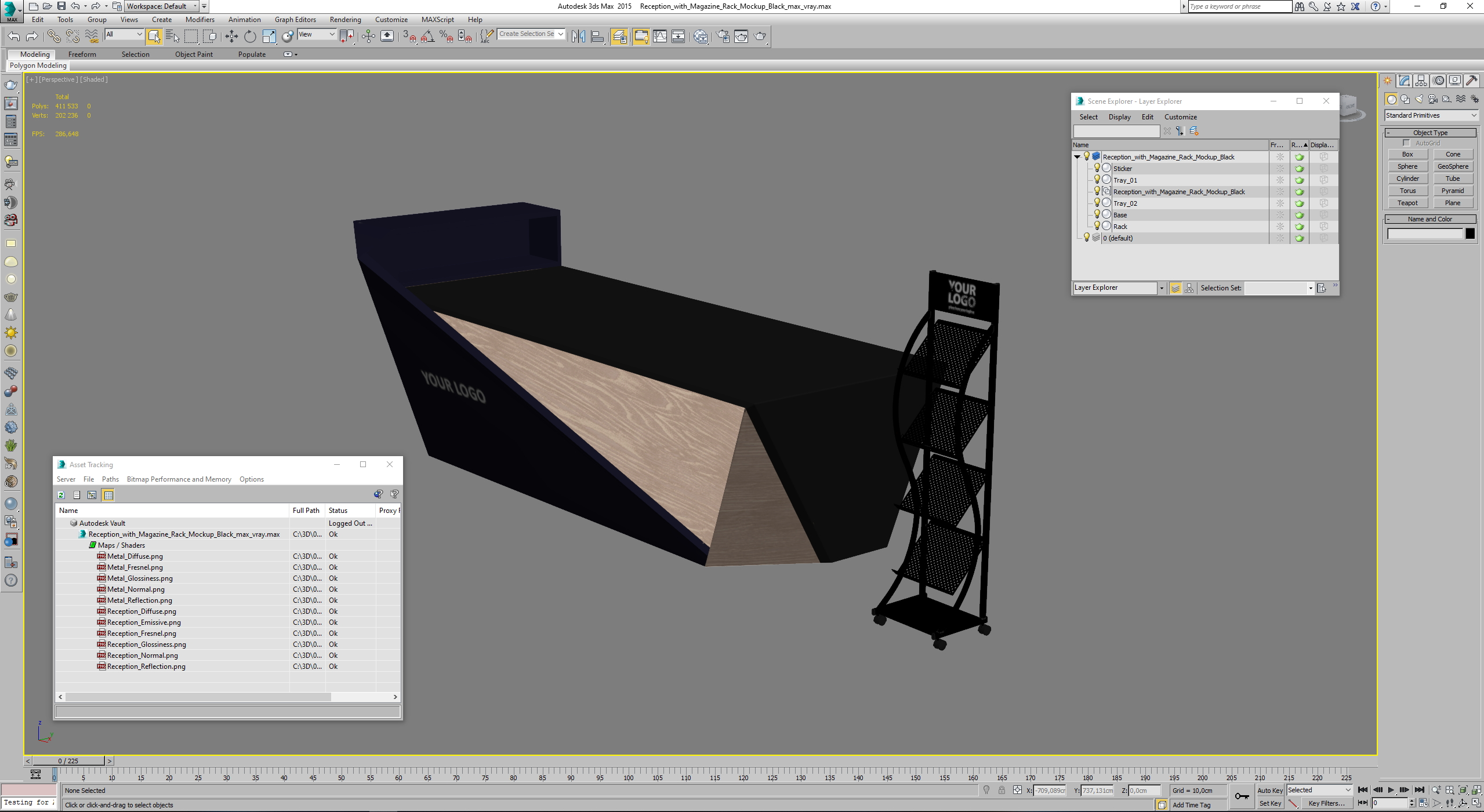Click the black object color swatch
Image resolution: width=1484 pixels, height=812 pixels.
pyautogui.click(x=1470, y=234)
